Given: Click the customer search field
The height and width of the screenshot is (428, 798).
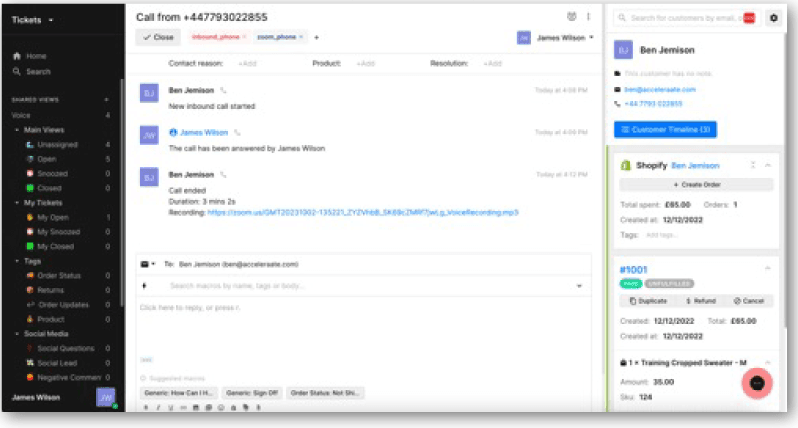Looking at the screenshot, I should (686, 18).
